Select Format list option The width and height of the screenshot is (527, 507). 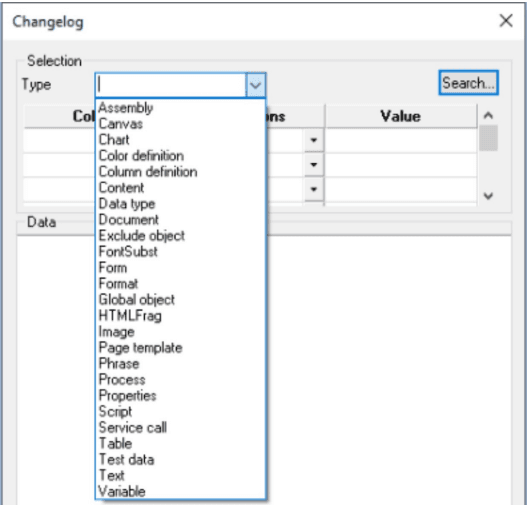click(181, 284)
